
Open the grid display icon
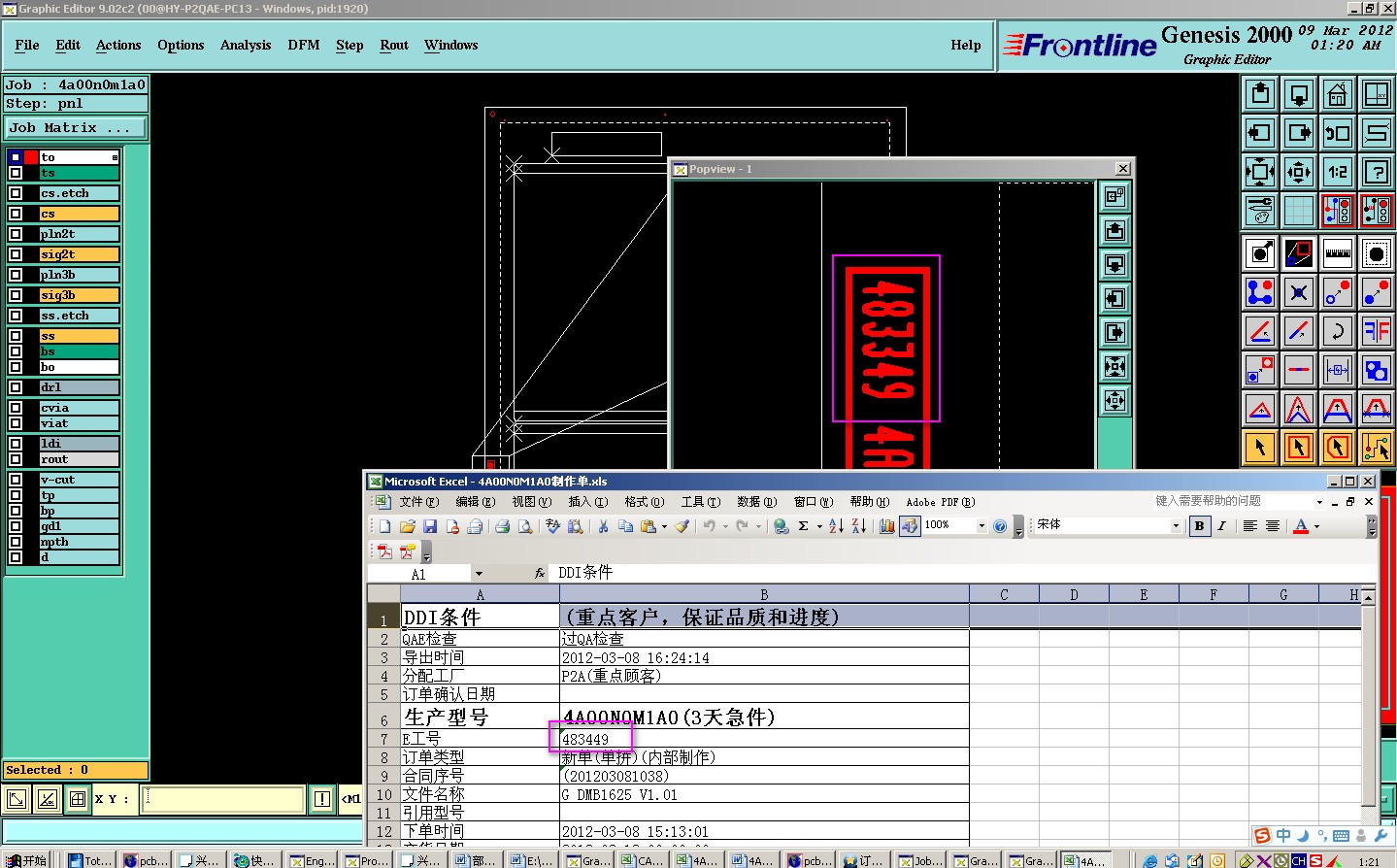(1299, 210)
